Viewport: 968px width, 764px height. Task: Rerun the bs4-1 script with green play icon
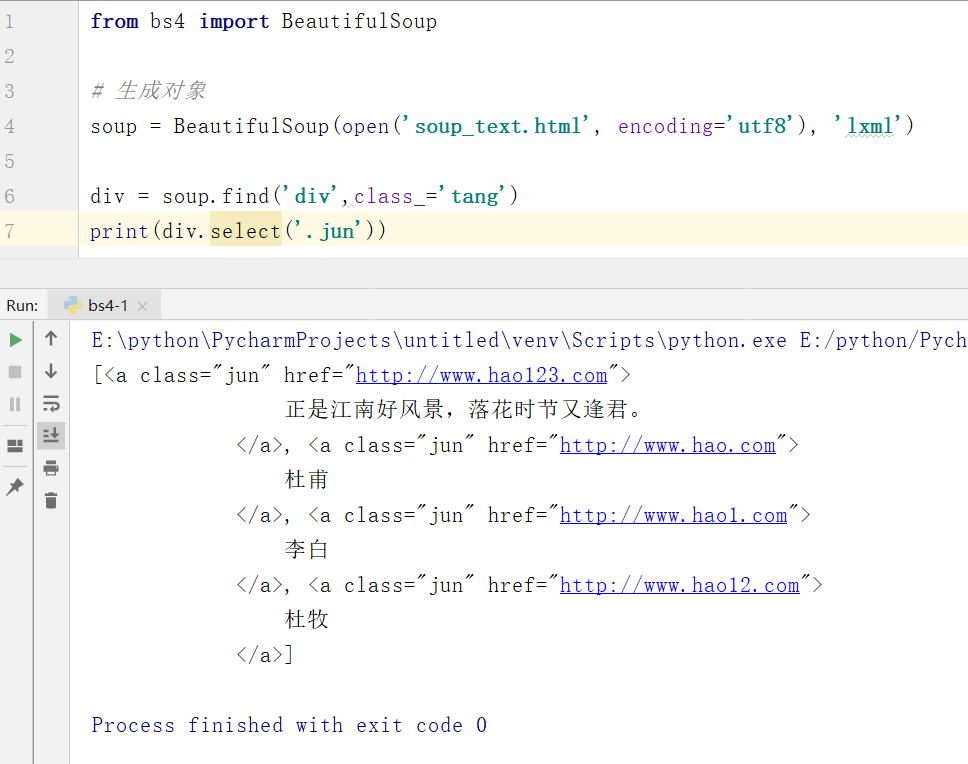pyautogui.click(x=15, y=339)
